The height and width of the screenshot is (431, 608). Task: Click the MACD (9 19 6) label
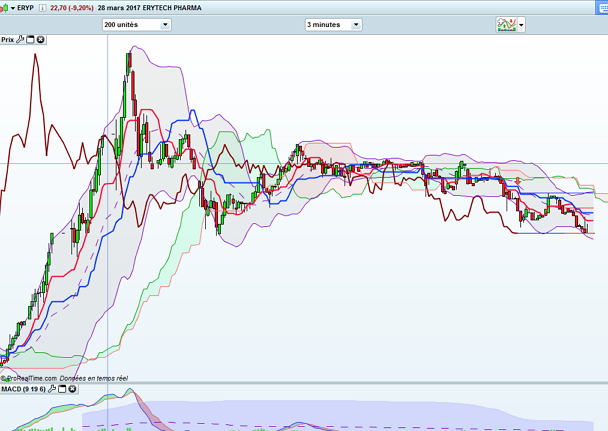pyautogui.click(x=23, y=389)
